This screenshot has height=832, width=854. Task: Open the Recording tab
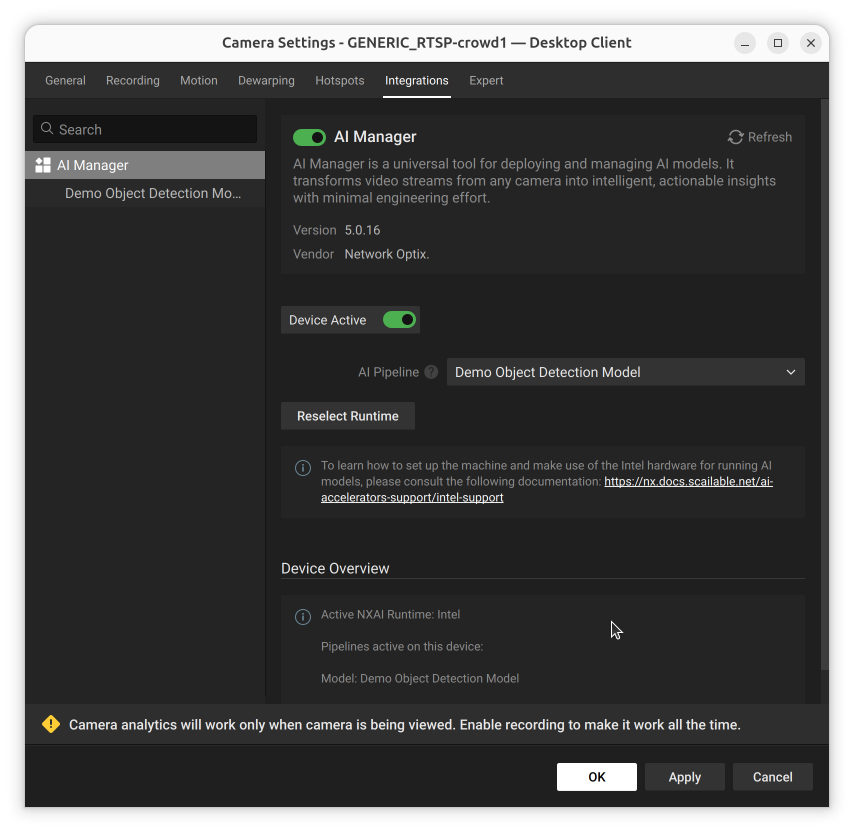pyautogui.click(x=133, y=81)
